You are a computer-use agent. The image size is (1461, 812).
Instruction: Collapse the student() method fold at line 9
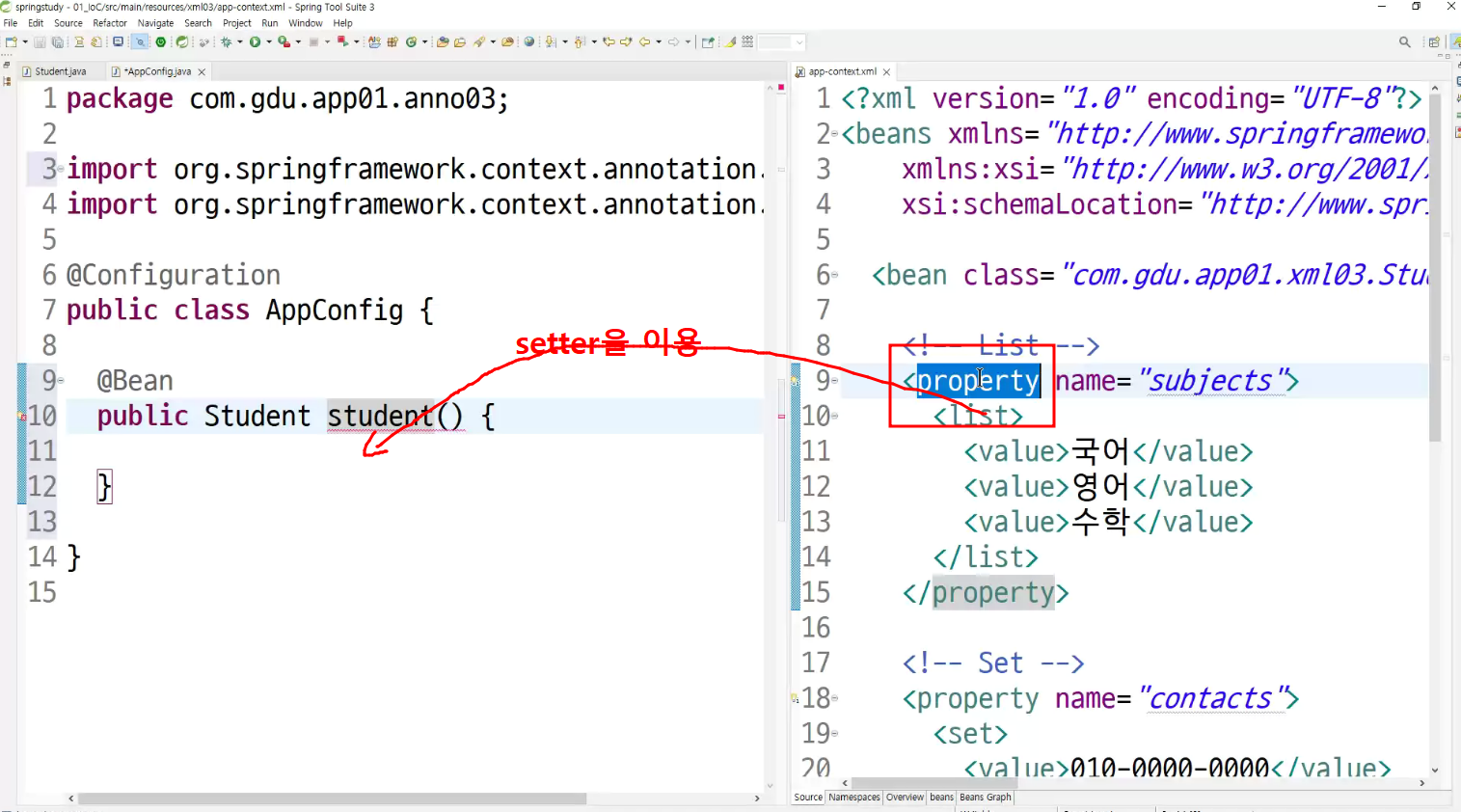coord(61,381)
